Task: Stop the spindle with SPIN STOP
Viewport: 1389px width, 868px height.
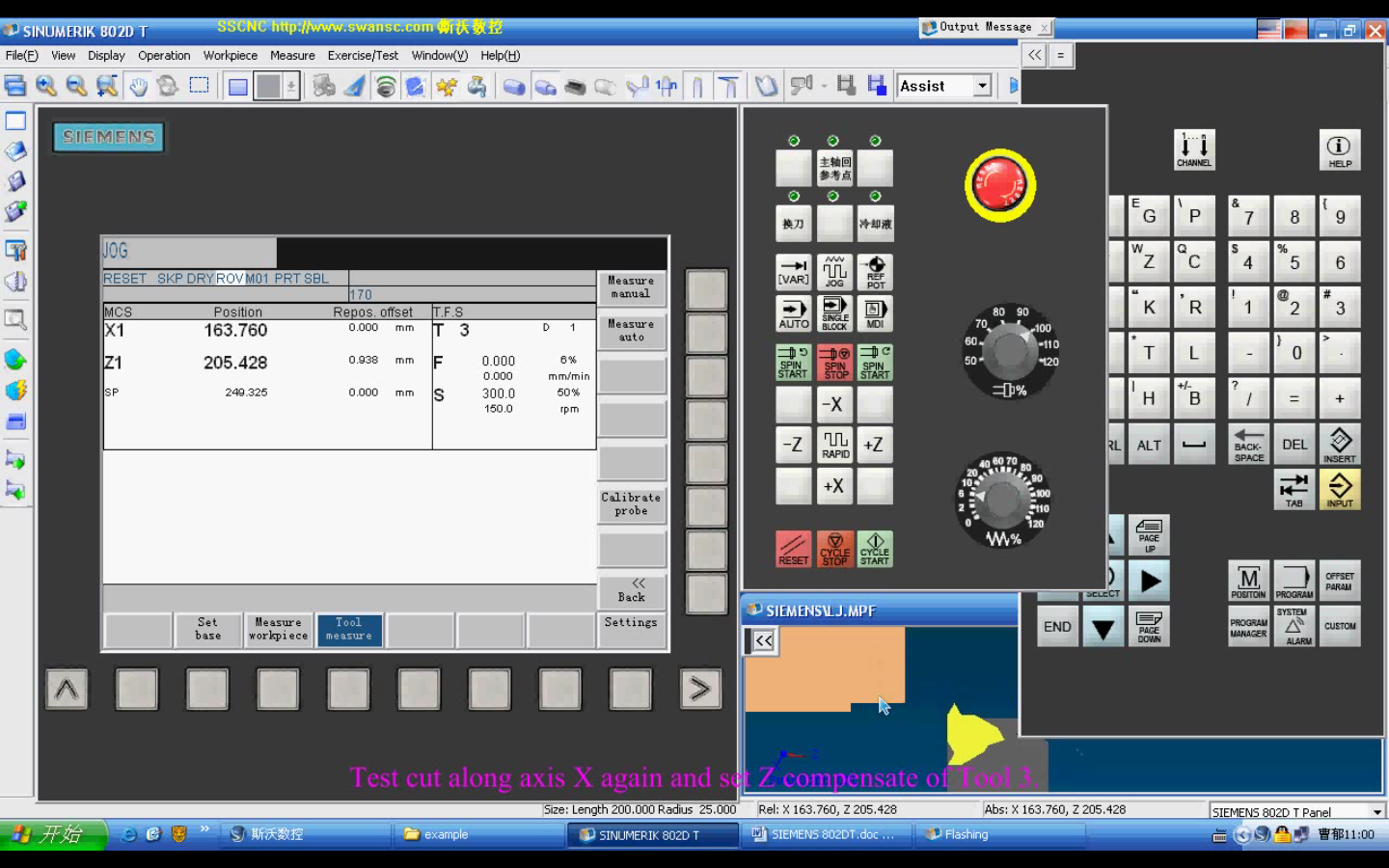Action: click(834, 363)
